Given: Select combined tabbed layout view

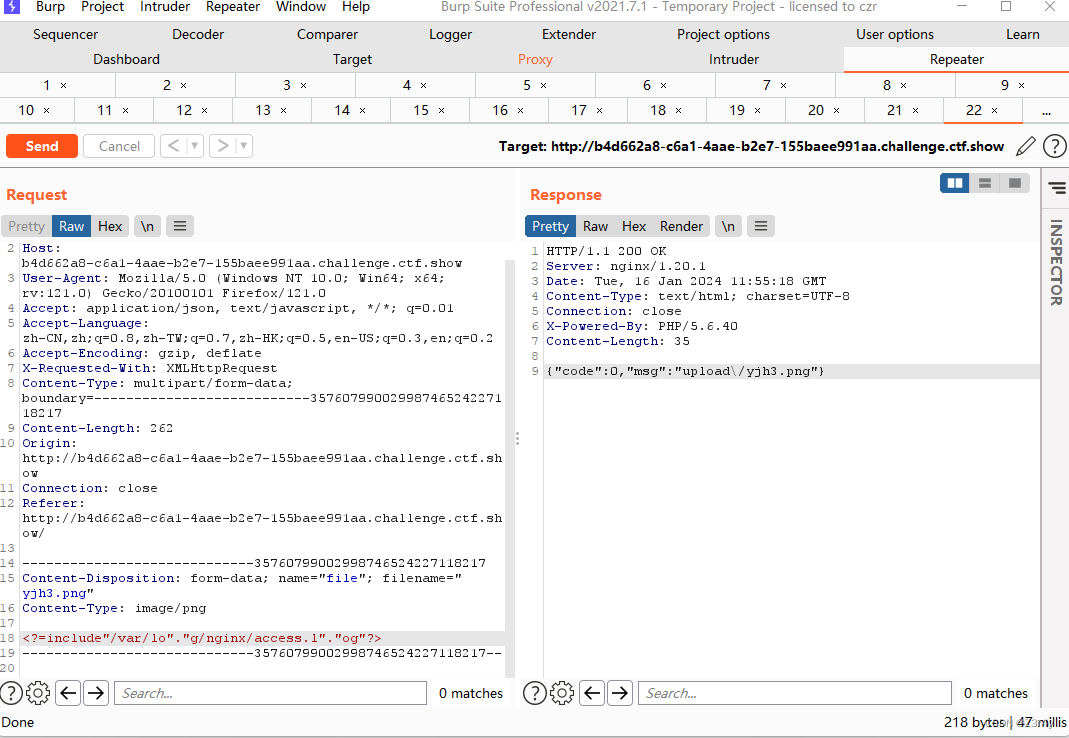Looking at the screenshot, I should pyautogui.click(x=1014, y=183).
